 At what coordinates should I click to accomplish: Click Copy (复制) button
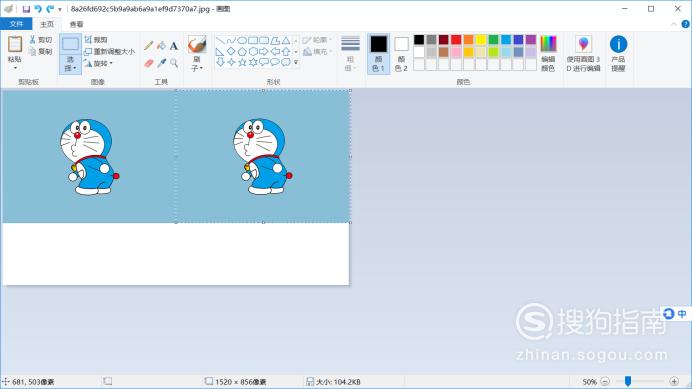41,51
